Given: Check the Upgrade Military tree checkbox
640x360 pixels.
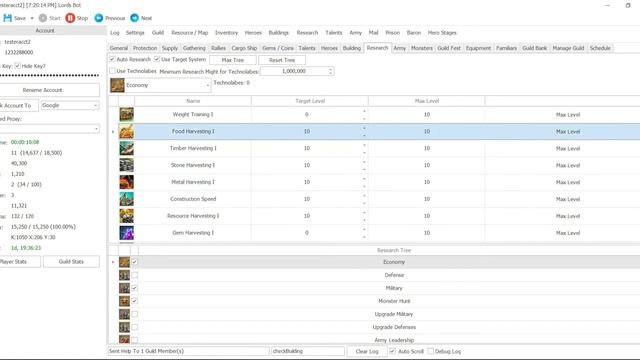Looking at the screenshot, I should (x=135, y=314).
